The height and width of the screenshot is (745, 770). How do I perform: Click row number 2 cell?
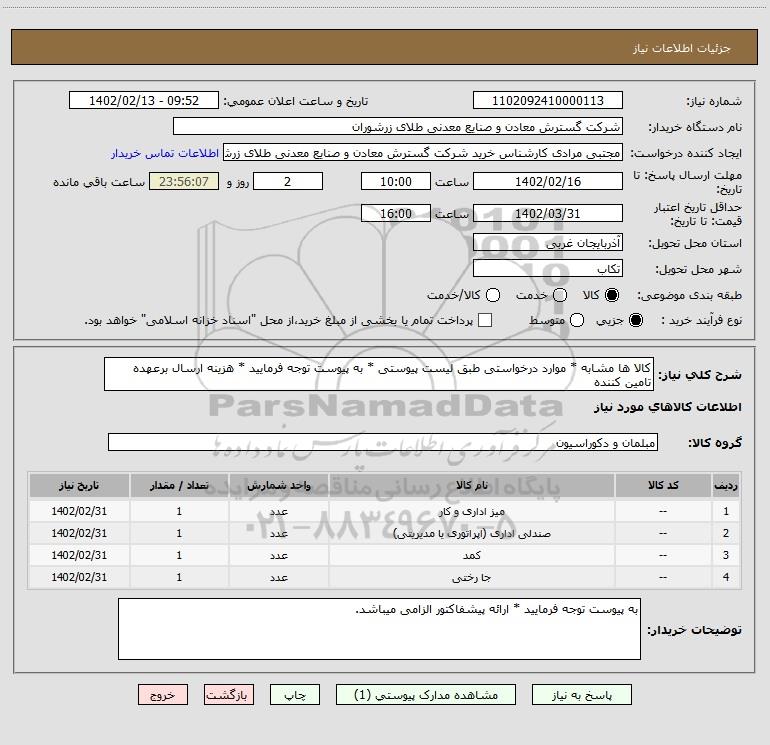click(726, 533)
